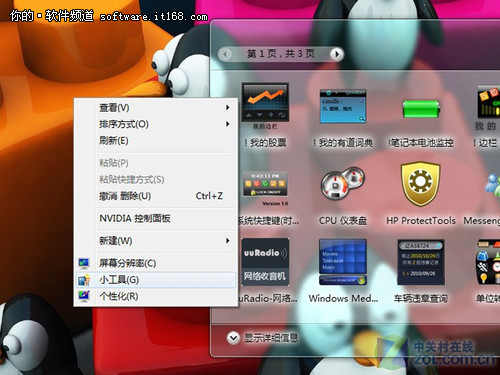Image resolution: width=500 pixels, height=375 pixels.
Task: Click the ！我的股票 gadget label
Action: tap(265, 143)
